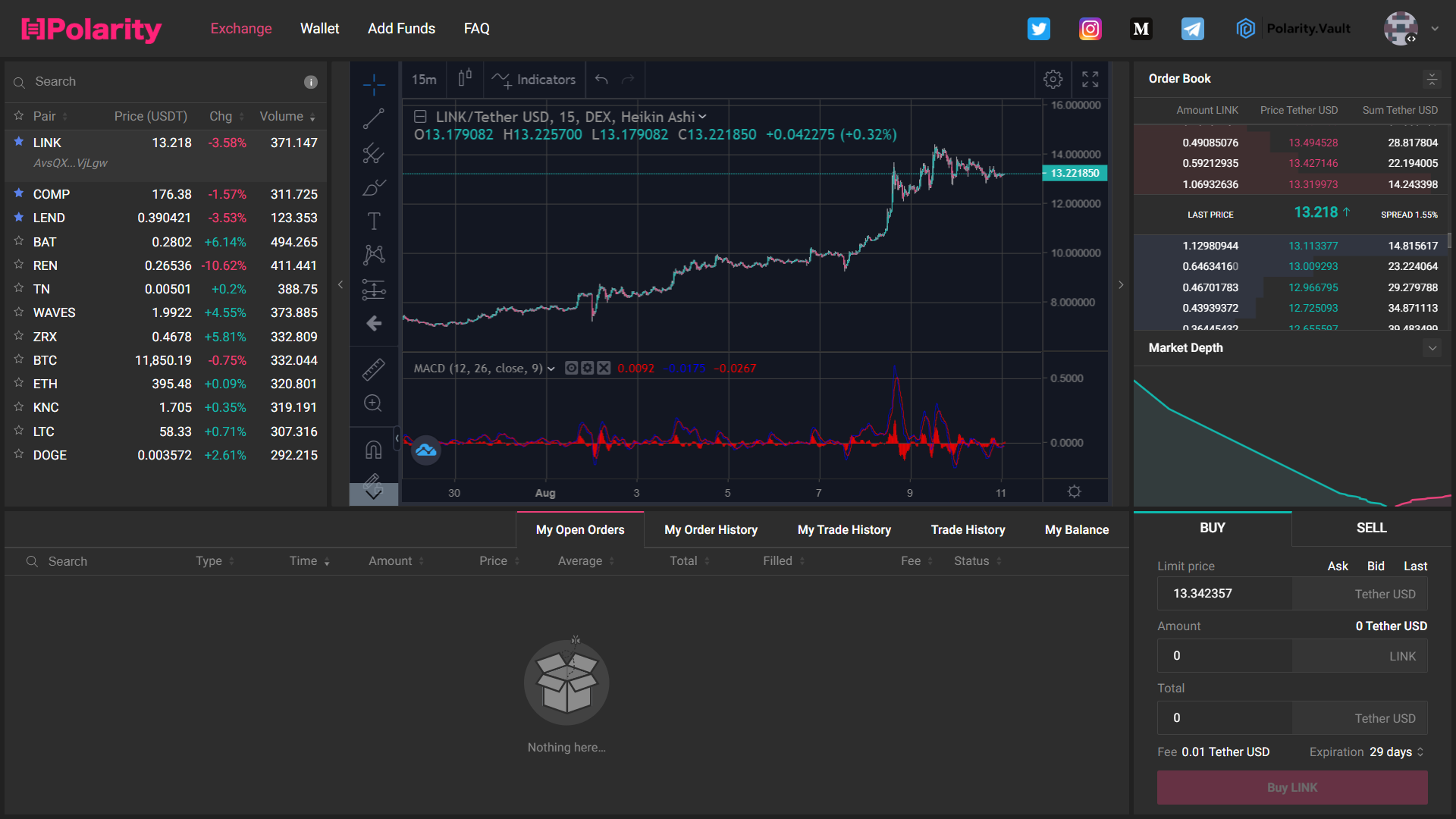
Task: Select the brush drawing tool
Action: (x=374, y=187)
